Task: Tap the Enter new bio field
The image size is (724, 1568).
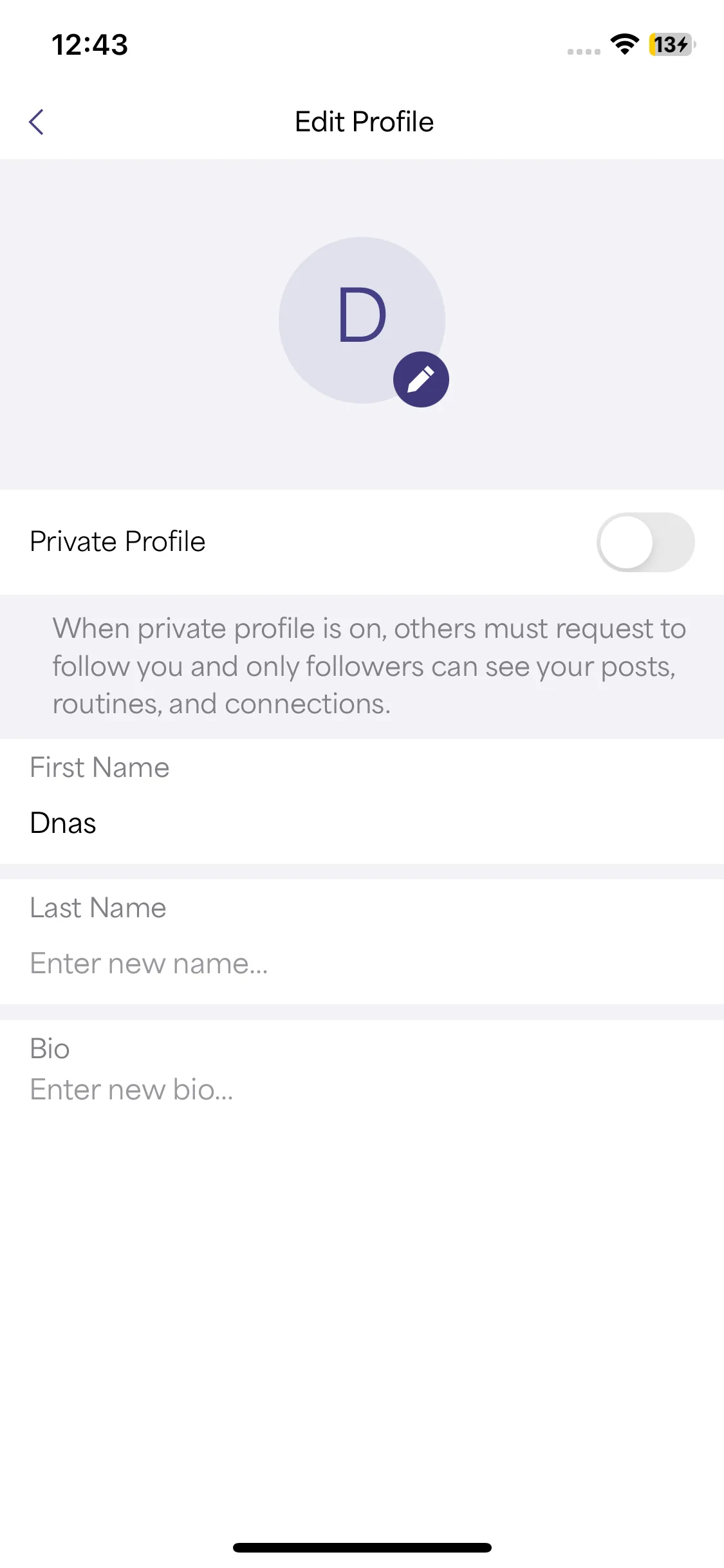Action: tap(362, 1090)
